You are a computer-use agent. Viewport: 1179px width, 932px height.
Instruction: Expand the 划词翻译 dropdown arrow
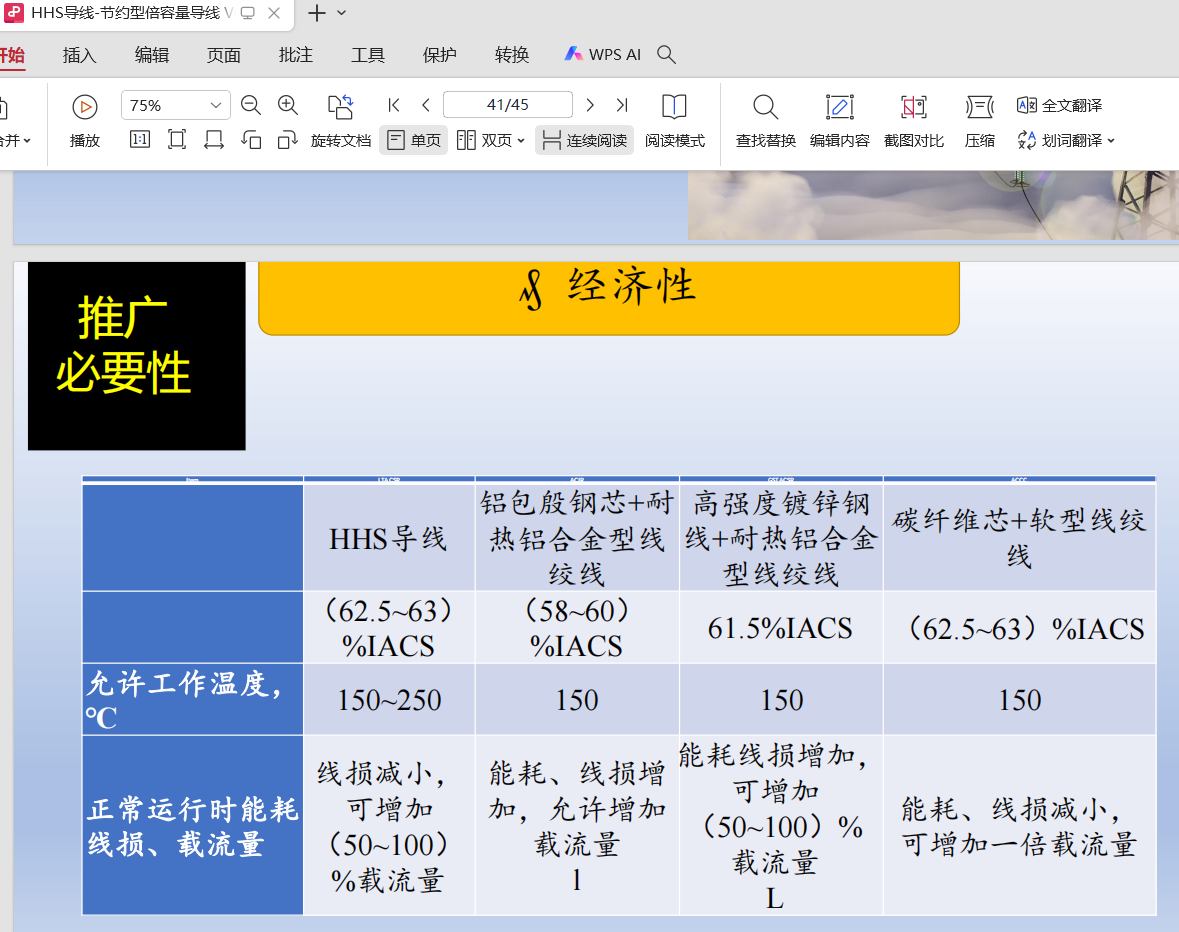(1111, 141)
